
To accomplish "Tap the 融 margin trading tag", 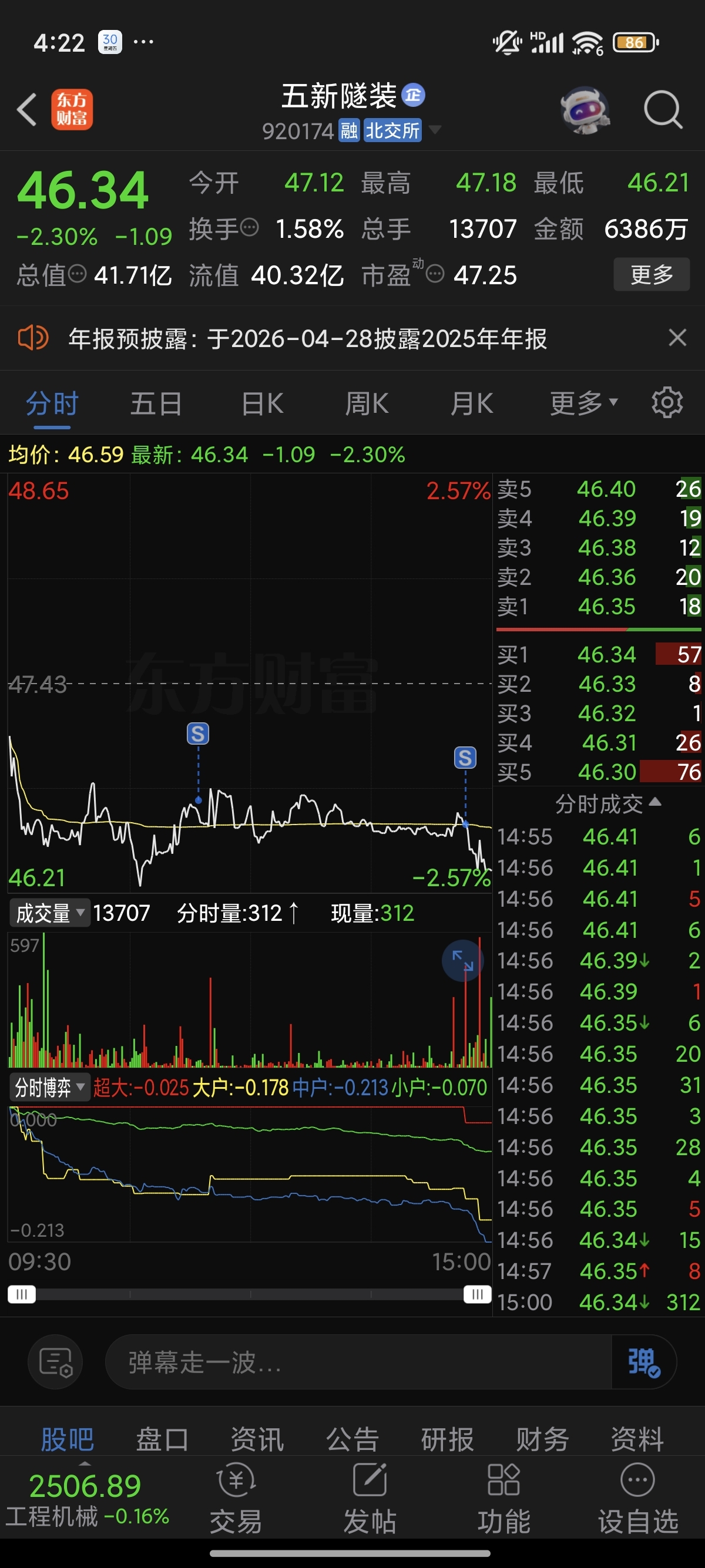I will click(x=349, y=130).
